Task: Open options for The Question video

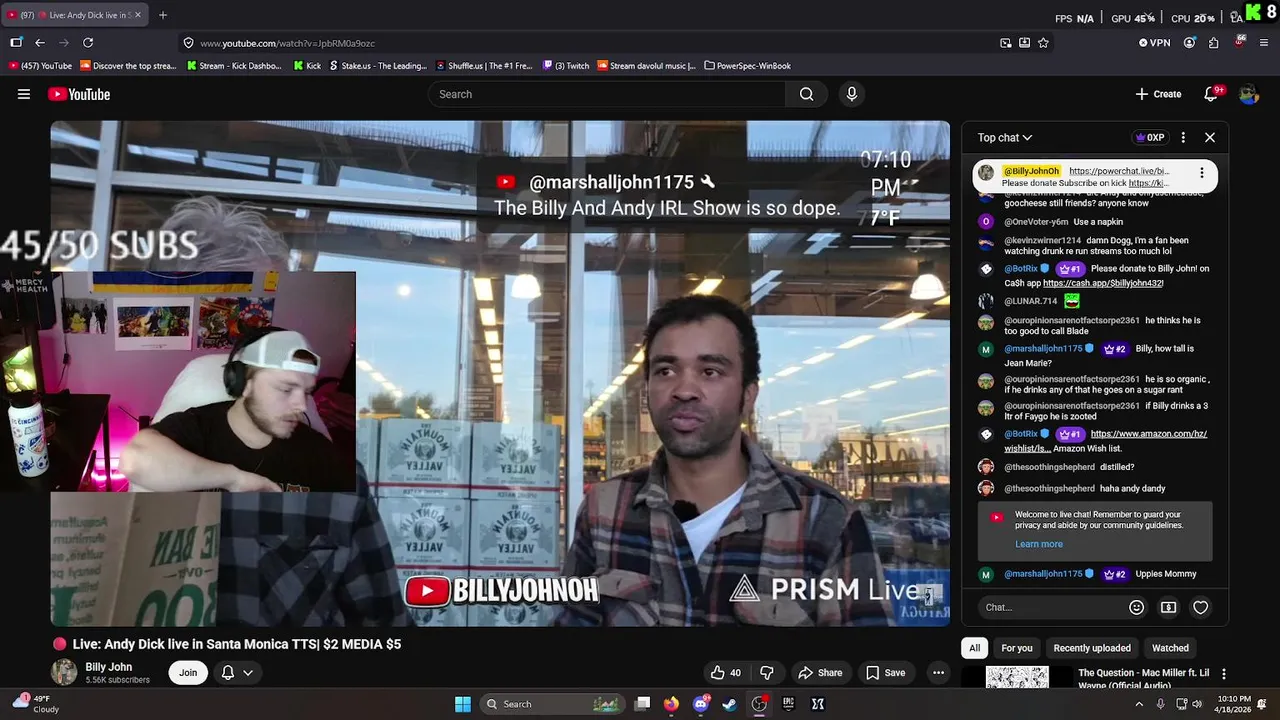Action: (x=1223, y=674)
